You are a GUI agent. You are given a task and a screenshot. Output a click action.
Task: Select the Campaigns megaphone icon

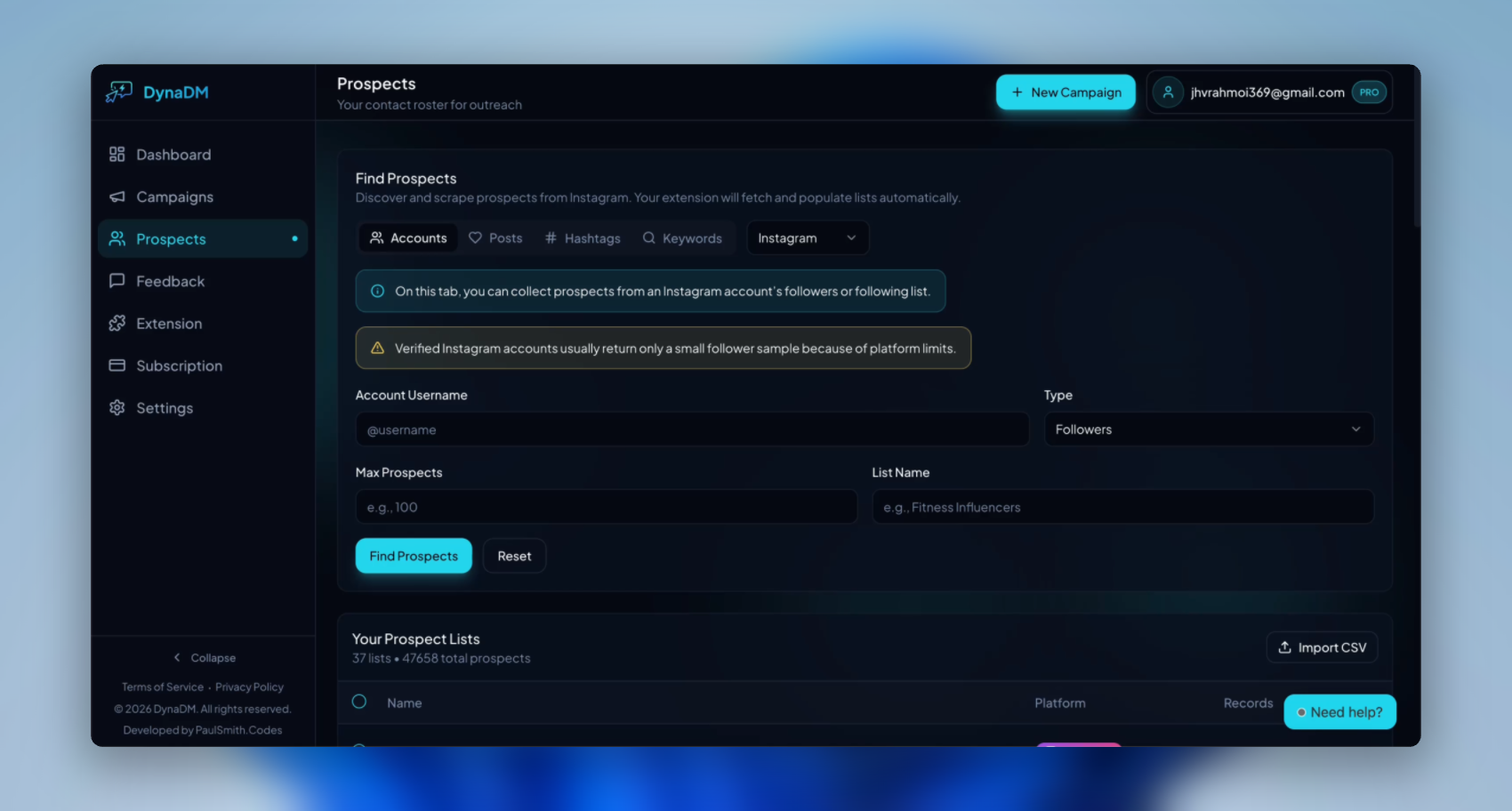(x=117, y=197)
